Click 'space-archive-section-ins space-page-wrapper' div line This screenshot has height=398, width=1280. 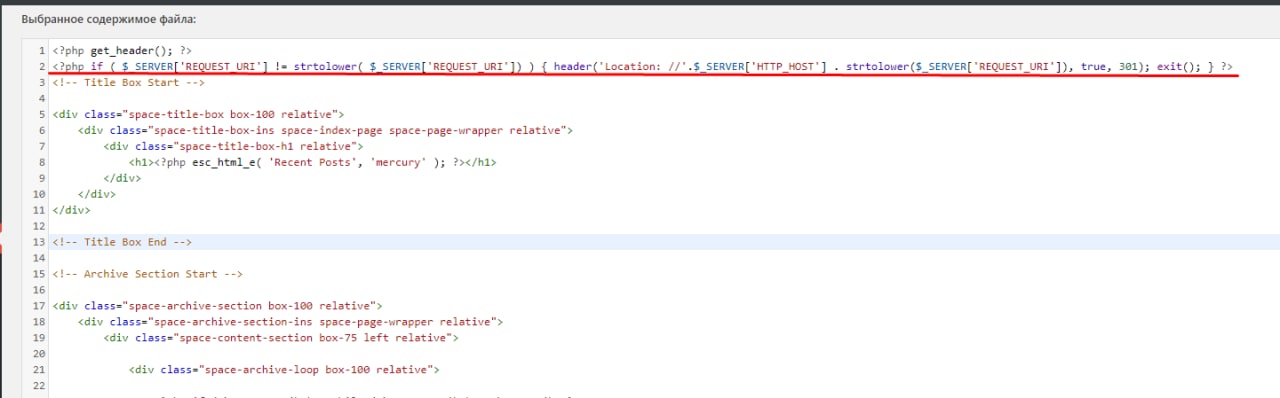tap(290, 322)
